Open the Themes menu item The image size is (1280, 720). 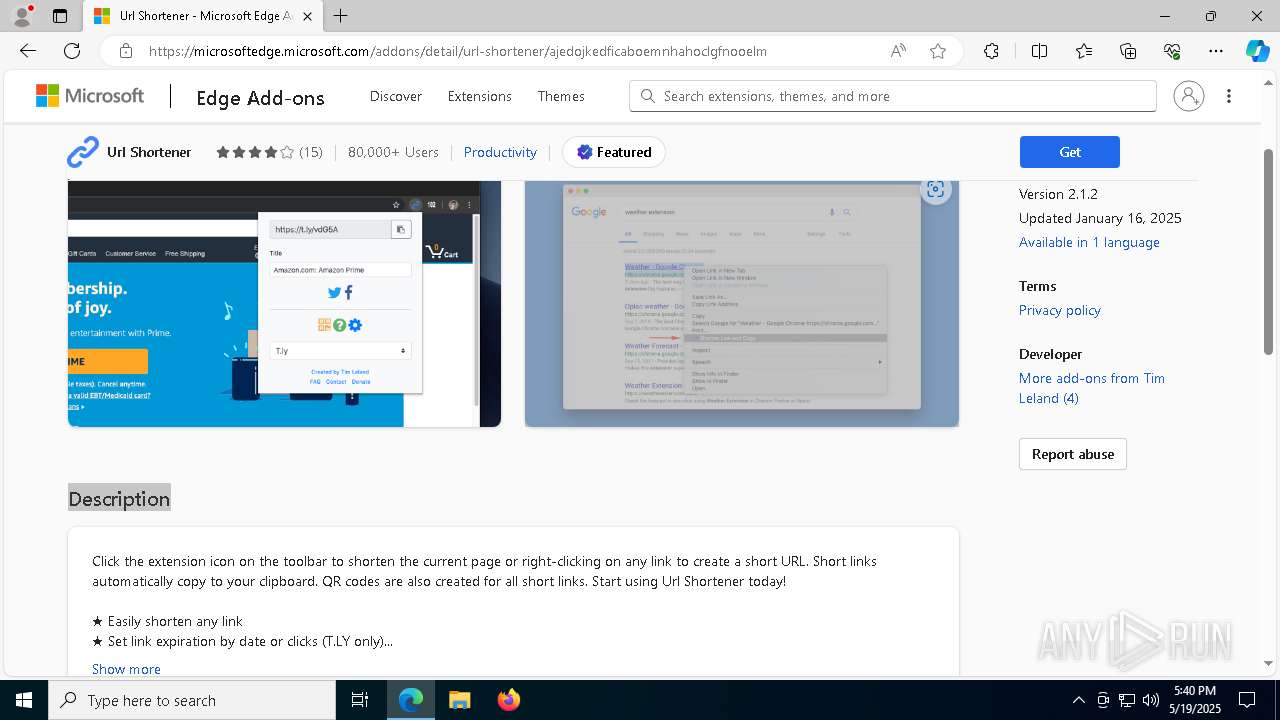coord(561,96)
